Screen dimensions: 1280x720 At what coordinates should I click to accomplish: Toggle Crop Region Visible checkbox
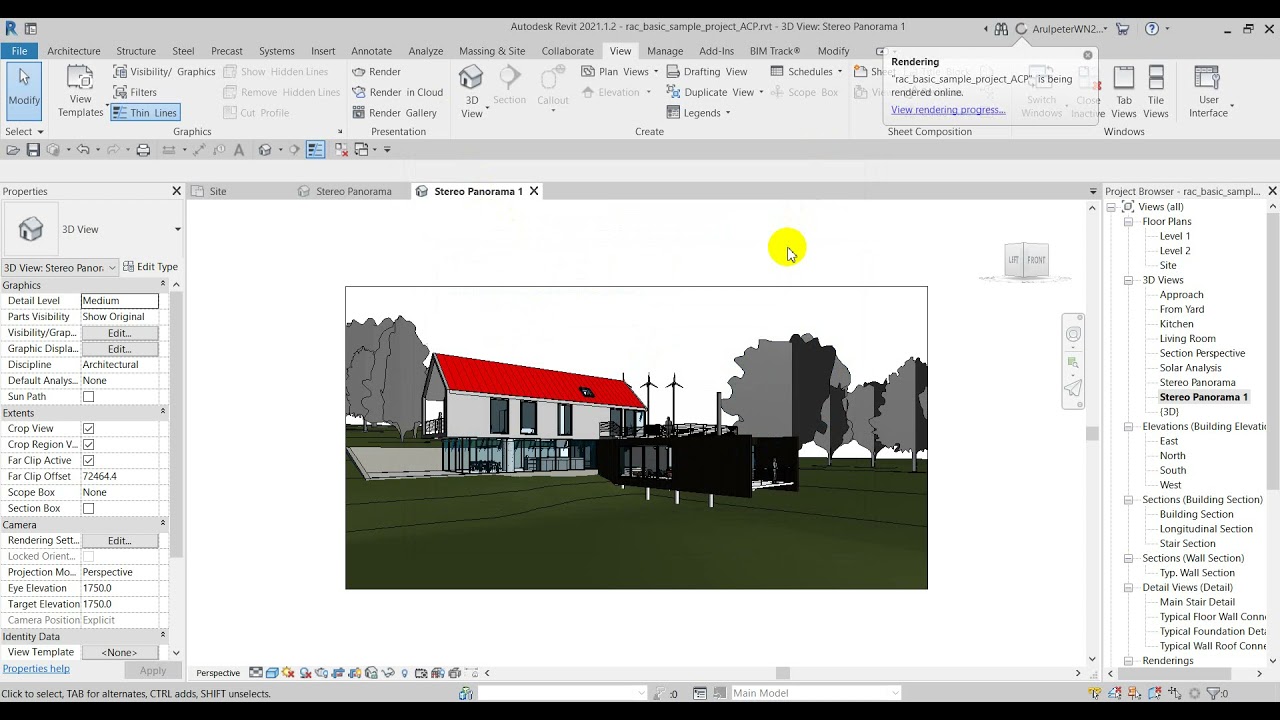coord(88,445)
